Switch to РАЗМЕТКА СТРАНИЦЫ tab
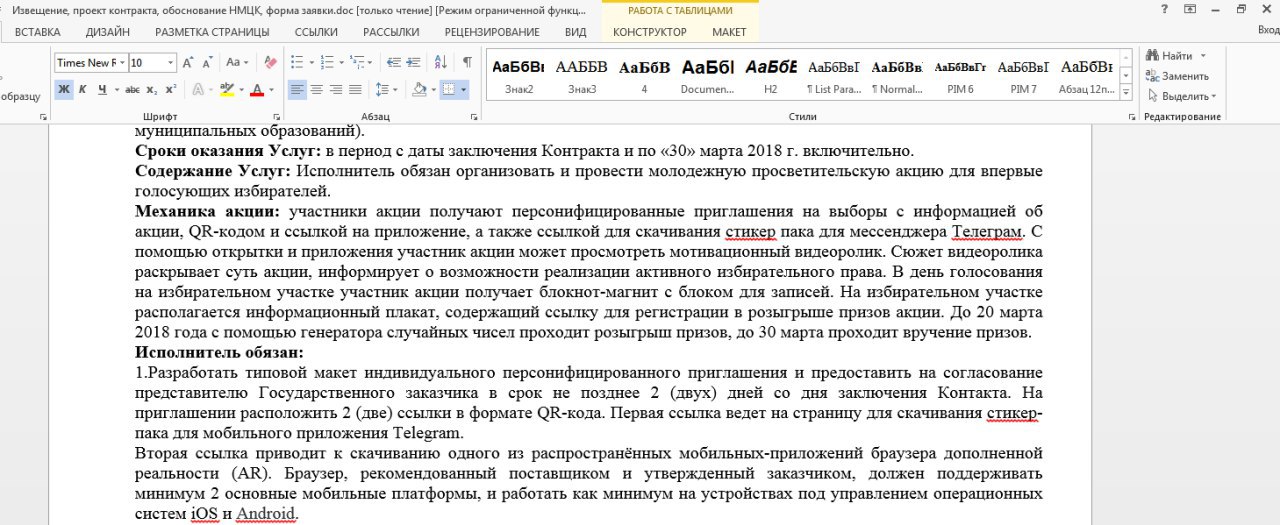The height and width of the screenshot is (525, 1280). click(x=212, y=32)
